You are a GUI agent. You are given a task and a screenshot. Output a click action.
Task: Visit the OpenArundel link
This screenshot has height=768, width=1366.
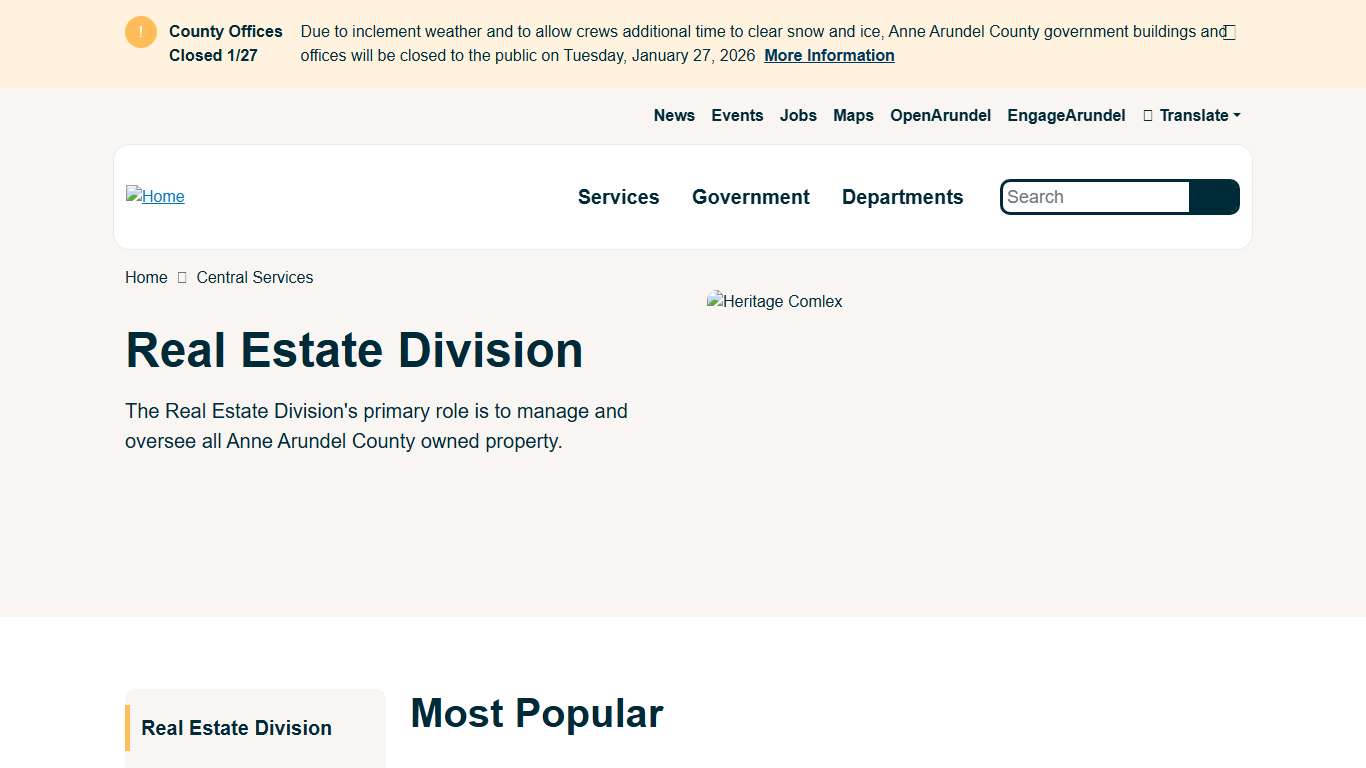click(x=940, y=115)
